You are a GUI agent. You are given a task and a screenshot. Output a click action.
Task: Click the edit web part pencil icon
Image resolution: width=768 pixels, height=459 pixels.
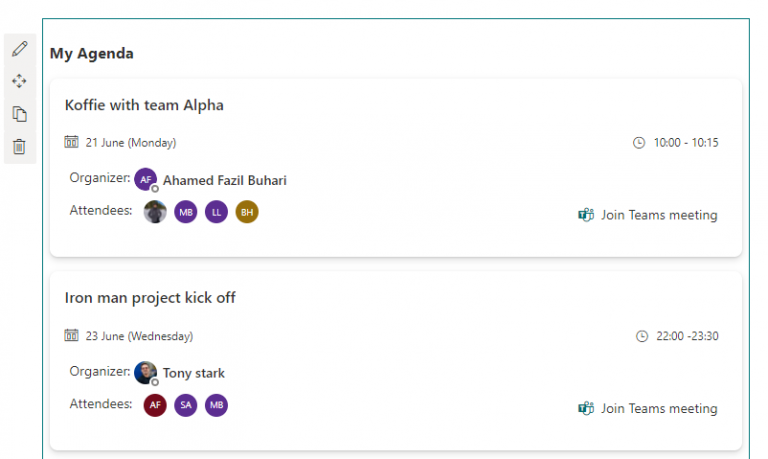pyautogui.click(x=19, y=49)
